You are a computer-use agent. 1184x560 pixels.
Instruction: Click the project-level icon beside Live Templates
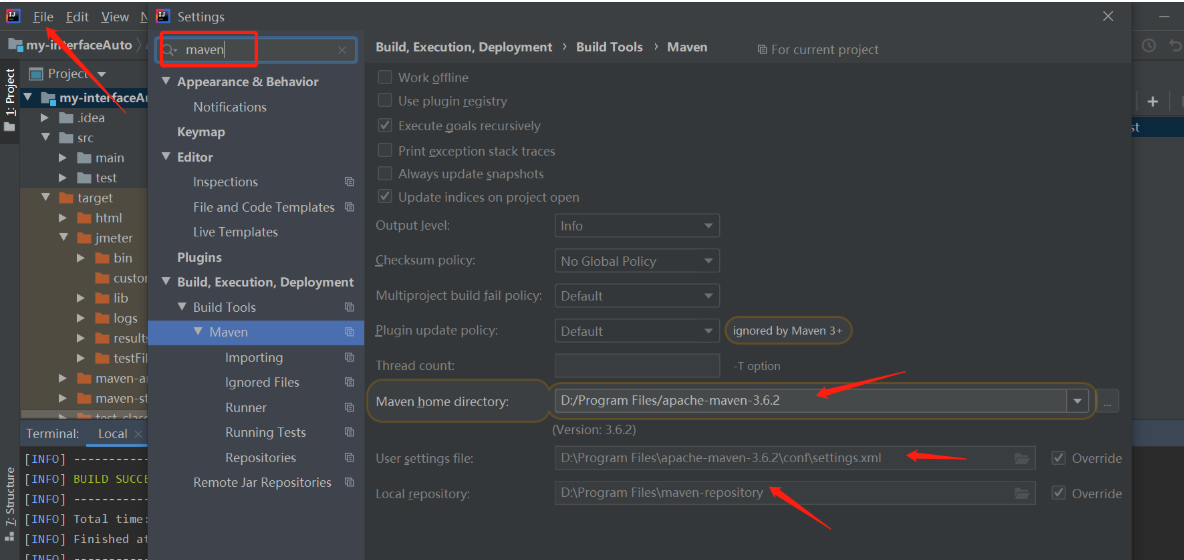pyautogui.click(x=349, y=232)
